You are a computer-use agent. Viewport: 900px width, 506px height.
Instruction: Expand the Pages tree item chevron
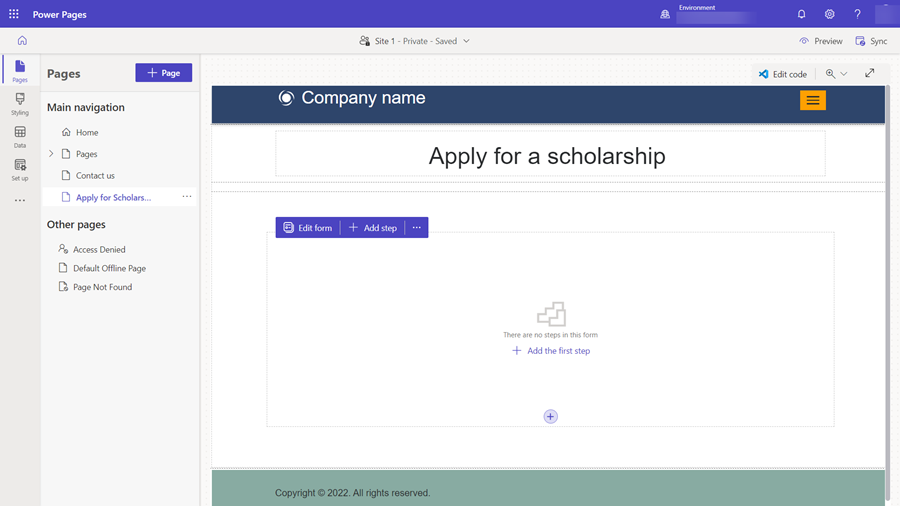51,154
